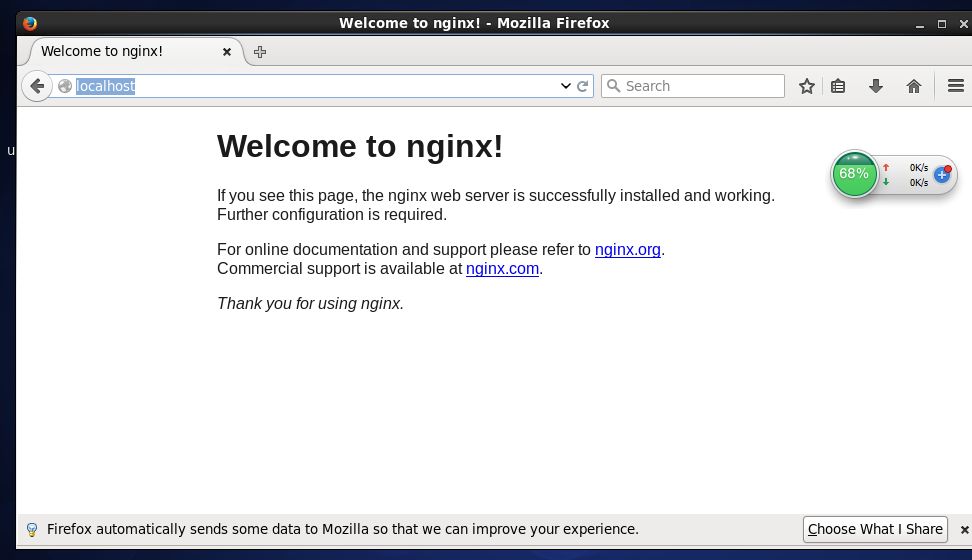Viewport: 972px width, 560px height.
Task: Follow the nginx.com link
Action: click(x=502, y=269)
